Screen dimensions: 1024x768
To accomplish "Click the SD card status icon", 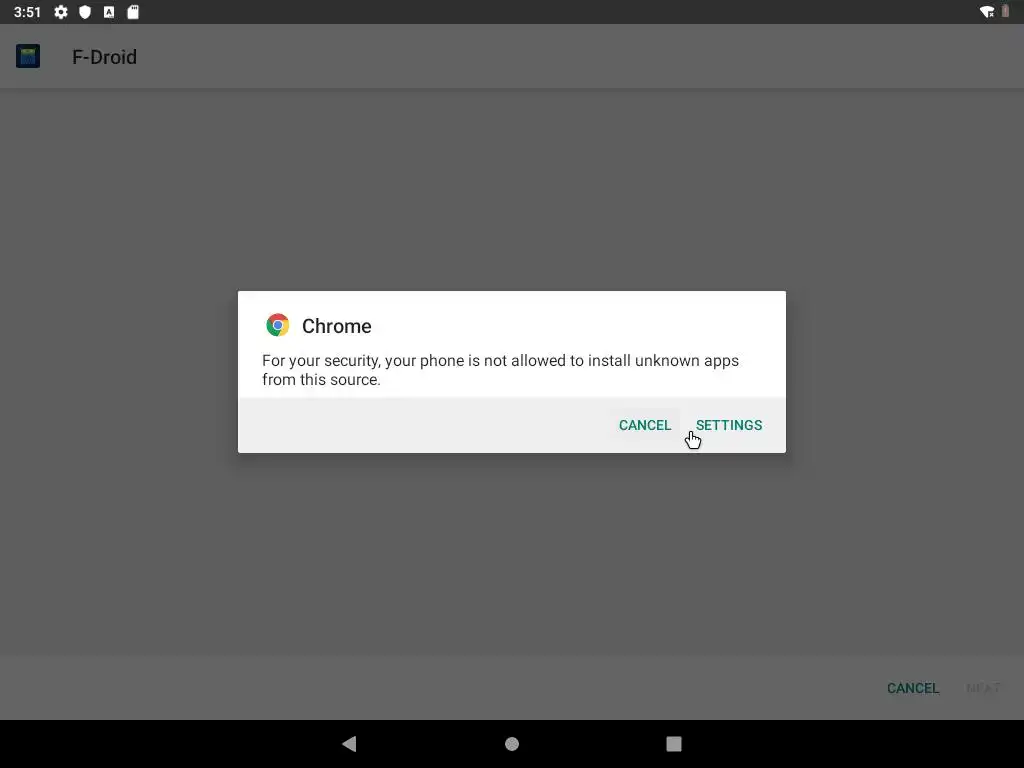I will [133, 12].
